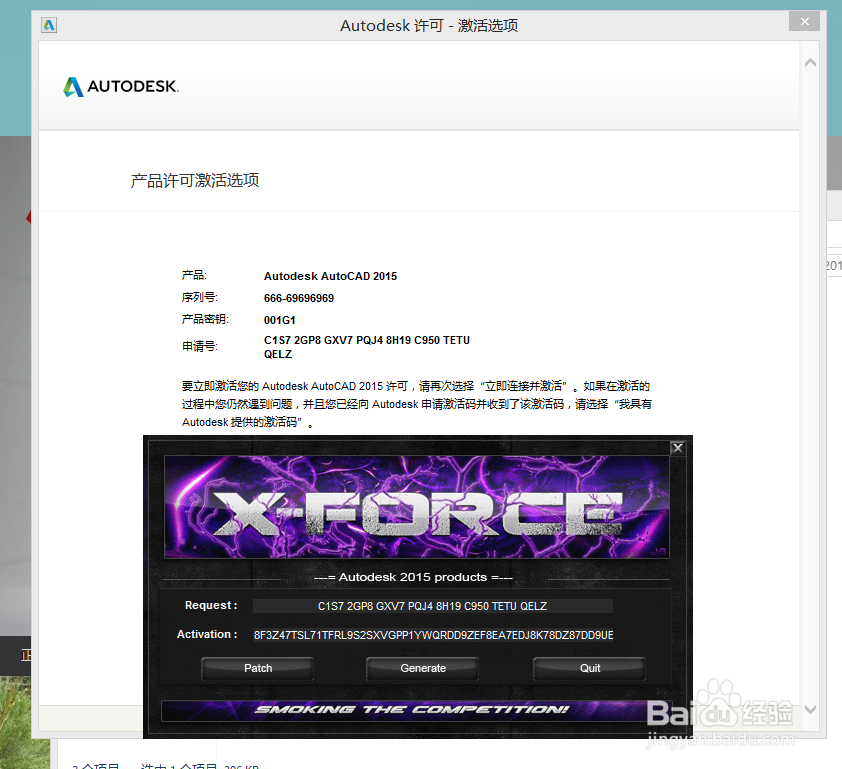Click the keygen close X icon

pyautogui.click(x=677, y=447)
